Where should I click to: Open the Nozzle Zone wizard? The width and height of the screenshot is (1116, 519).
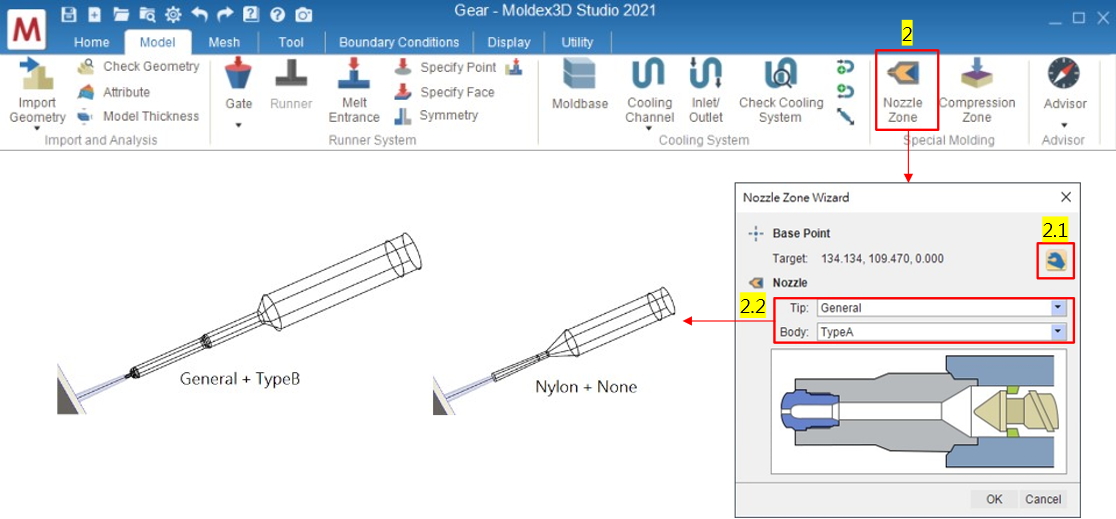(x=902, y=90)
